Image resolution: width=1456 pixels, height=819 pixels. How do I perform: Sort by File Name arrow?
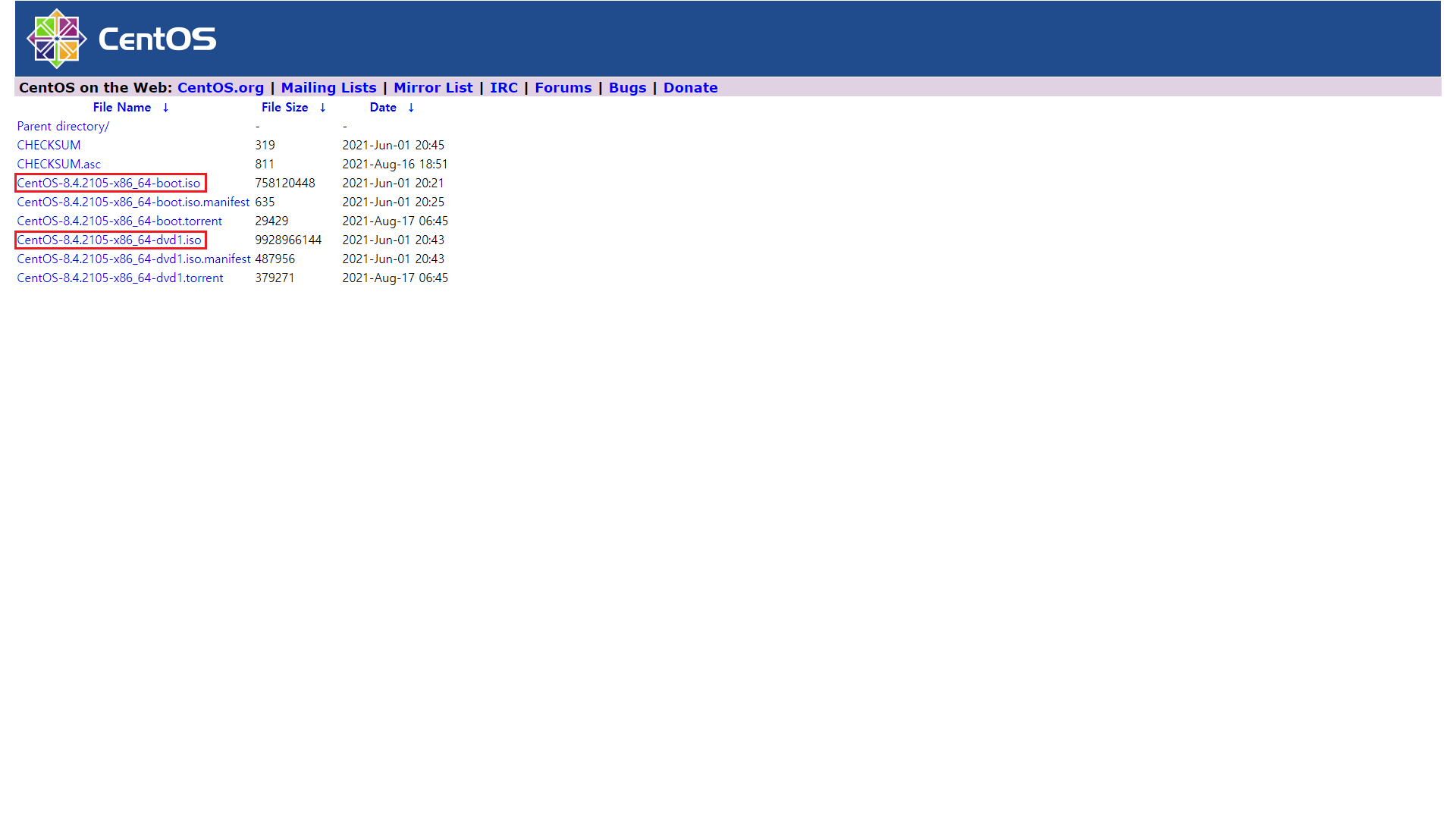tap(165, 108)
